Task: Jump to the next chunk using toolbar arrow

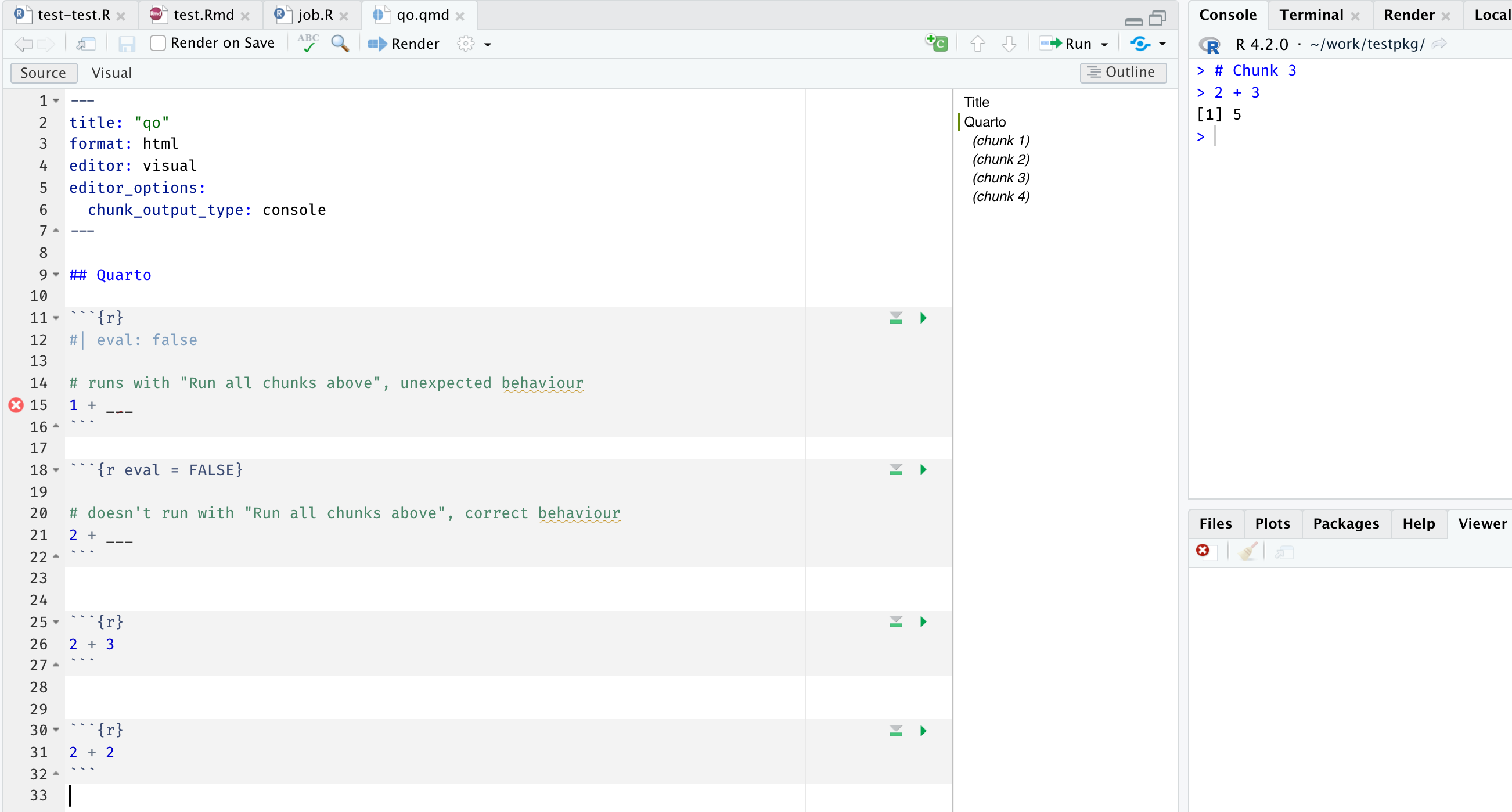Action: [1009, 44]
